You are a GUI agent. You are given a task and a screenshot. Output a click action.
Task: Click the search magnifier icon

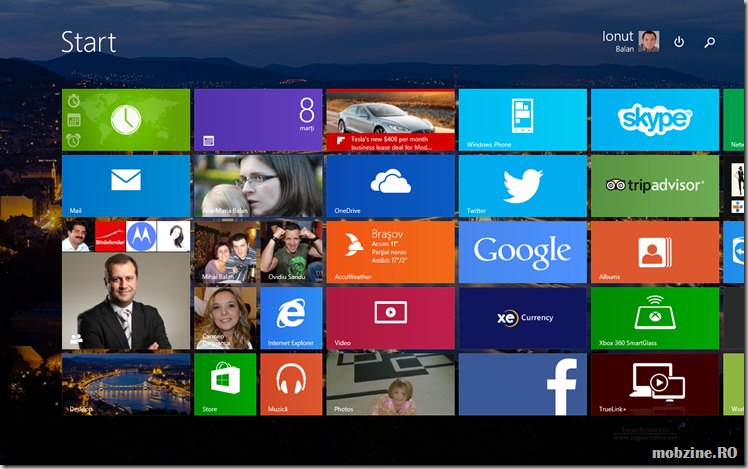pos(710,42)
